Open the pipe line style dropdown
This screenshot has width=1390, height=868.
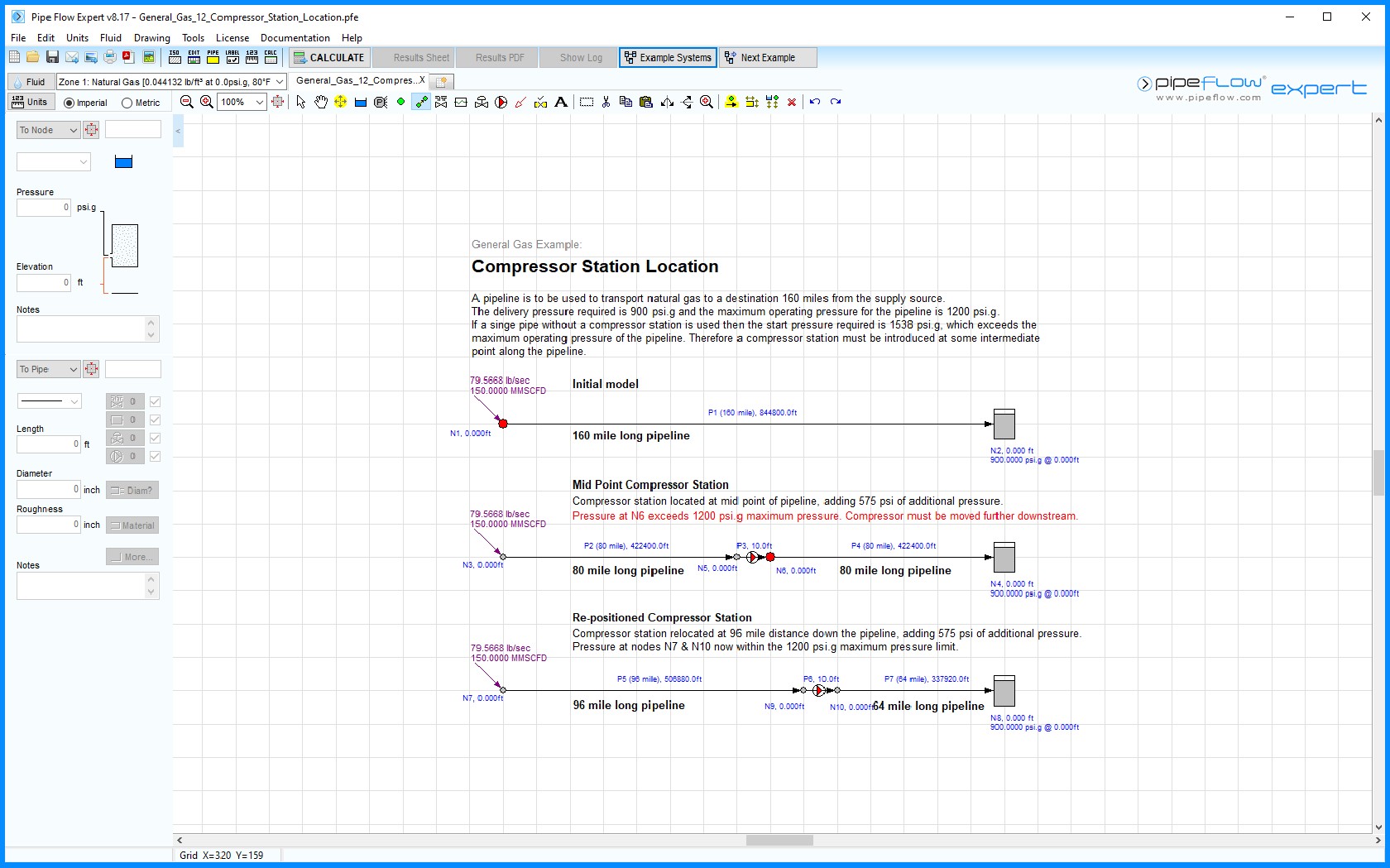pyautogui.click(x=50, y=401)
